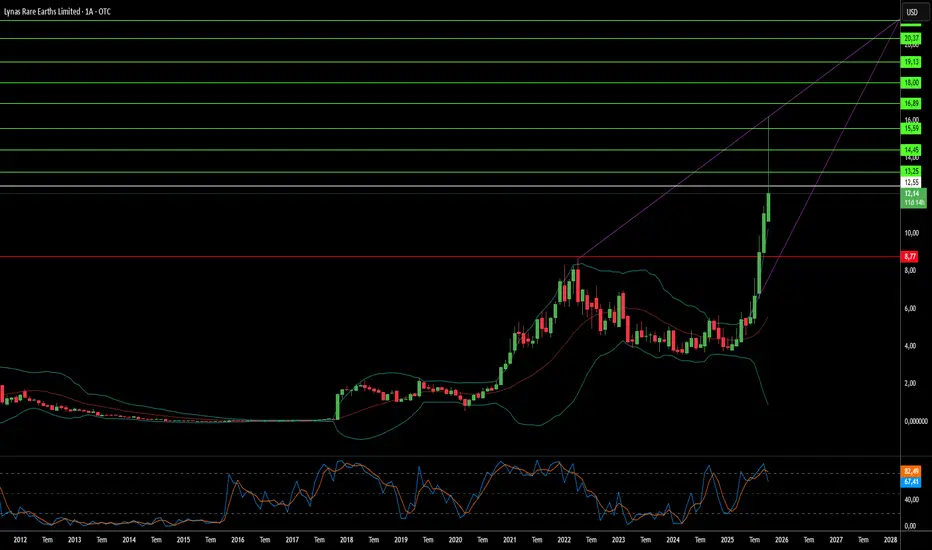This screenshot has width=932, height=550.
Task: Select the 14,45 price level label
Action: 911,150
